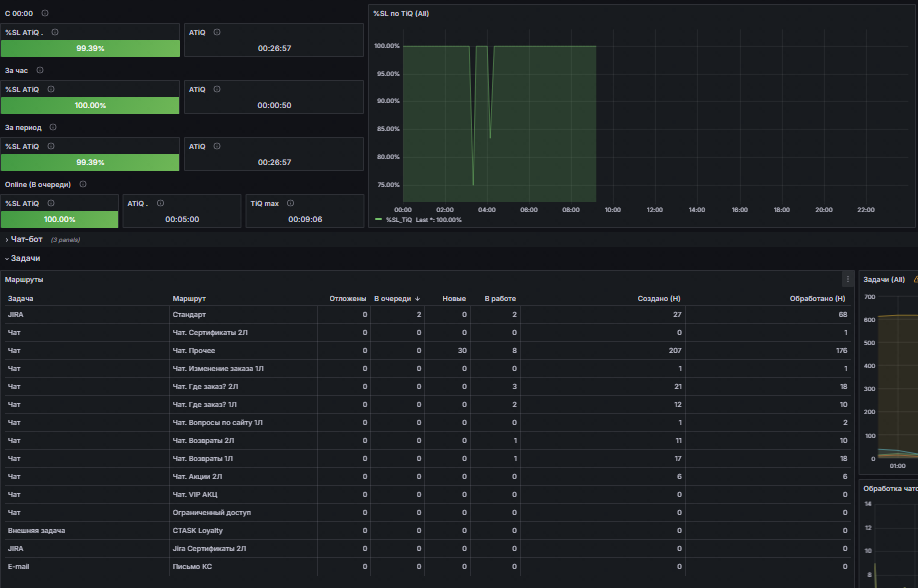Click info icon of ATIQ panel showing 00:00:50
The image size is (918, 588).
(x=217, y=89)
